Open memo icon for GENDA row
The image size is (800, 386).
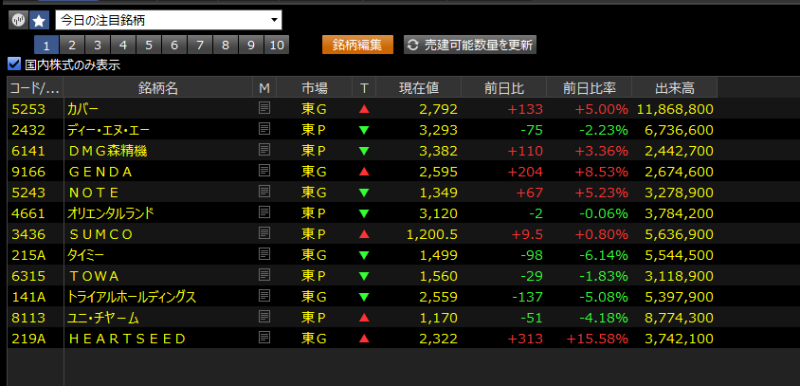264,171
